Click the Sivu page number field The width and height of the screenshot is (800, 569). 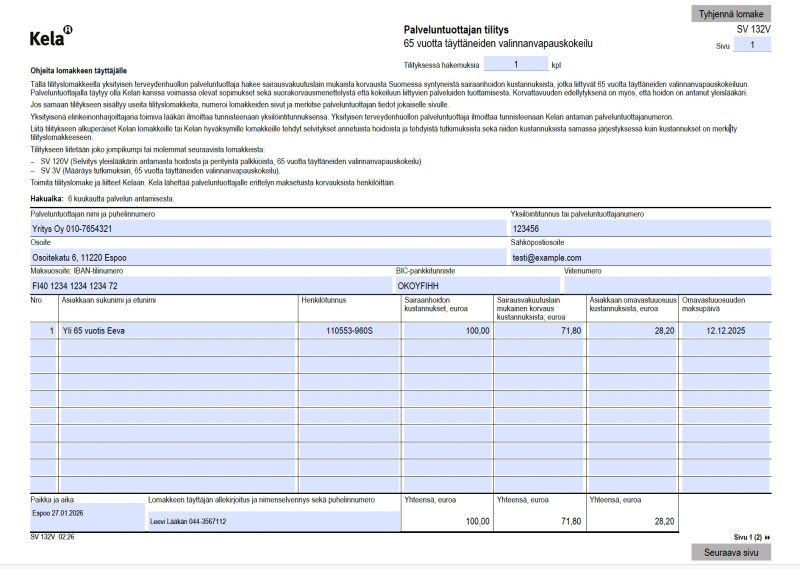[x=752, y=45]
